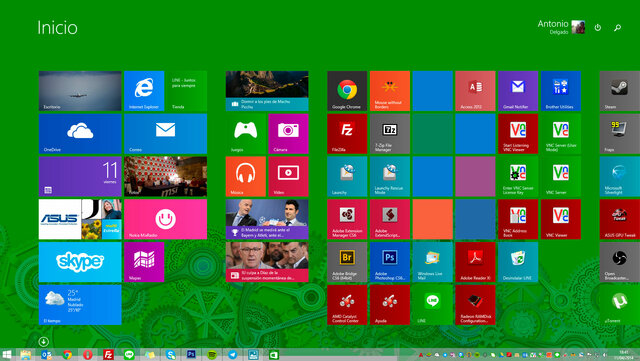The height and width of the screenshot is (361, 640).
Task: Open Telegram from the taskbar
Action: tap(232, 355)
